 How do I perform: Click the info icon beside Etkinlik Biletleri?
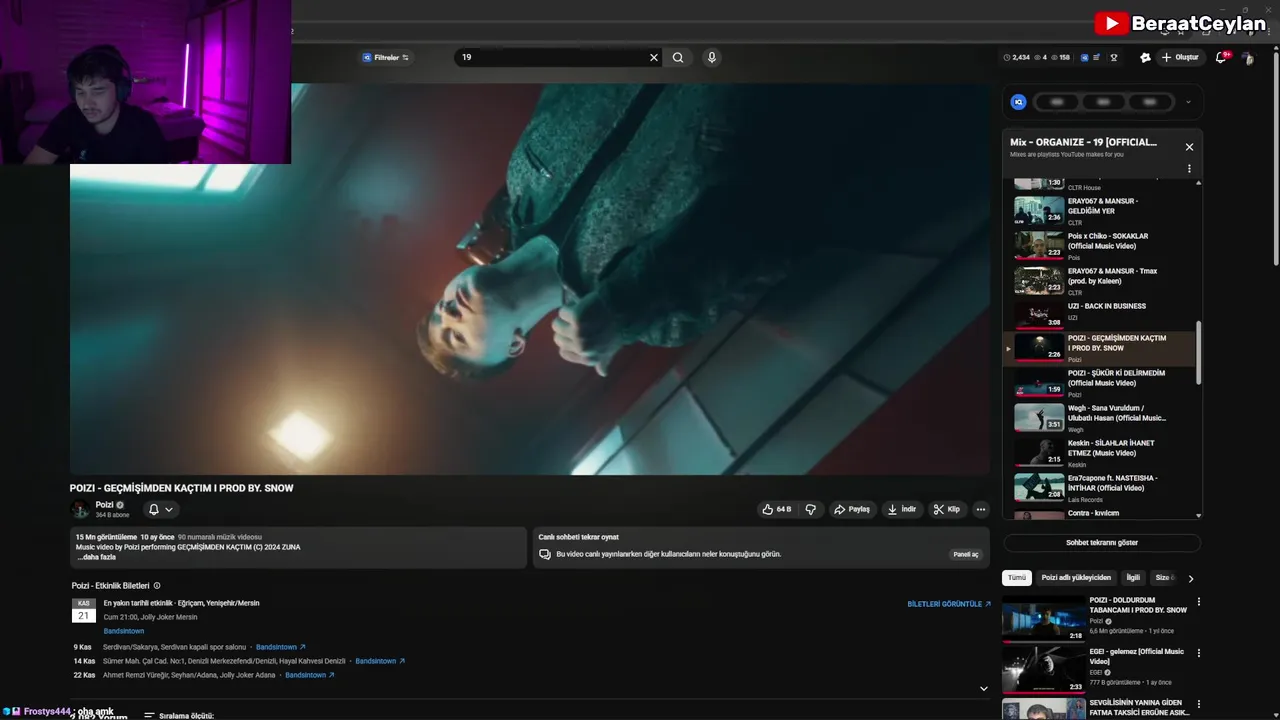[157, 586]
